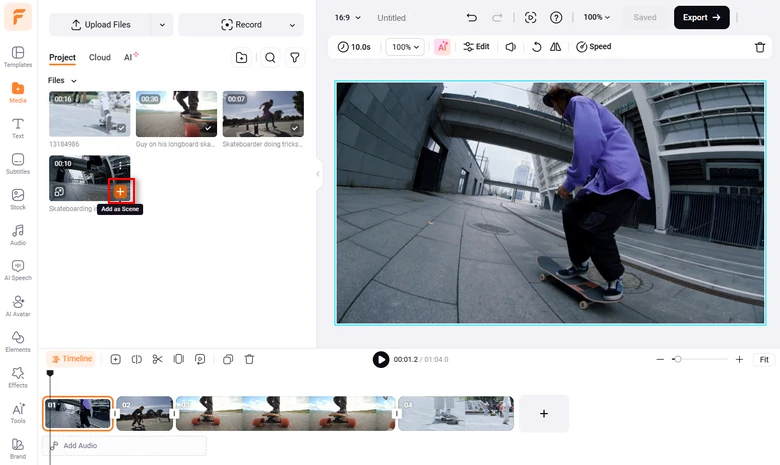Click the timeline zoom slider handle

pyautogui.click(x=678, y=359)
